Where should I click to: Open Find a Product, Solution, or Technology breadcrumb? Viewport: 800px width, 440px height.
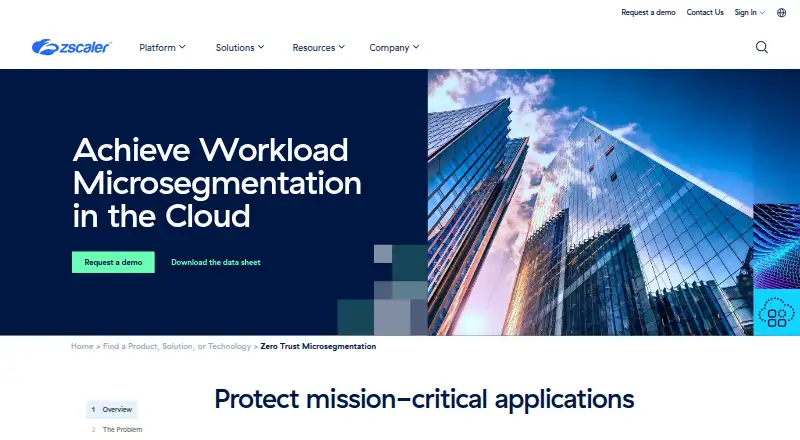177,346
